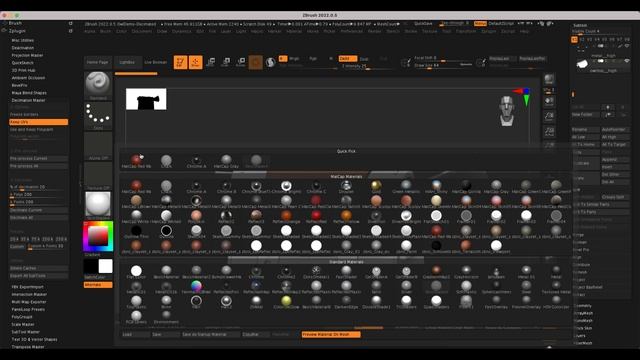Select the ReflectYellow material
This screenshot has width=640, height=360.
[x=346, y=216]
